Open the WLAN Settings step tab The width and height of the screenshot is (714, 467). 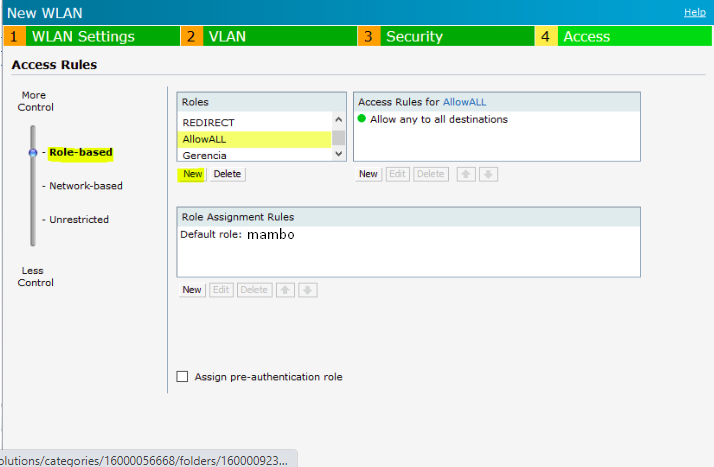(x=83, y=36)
